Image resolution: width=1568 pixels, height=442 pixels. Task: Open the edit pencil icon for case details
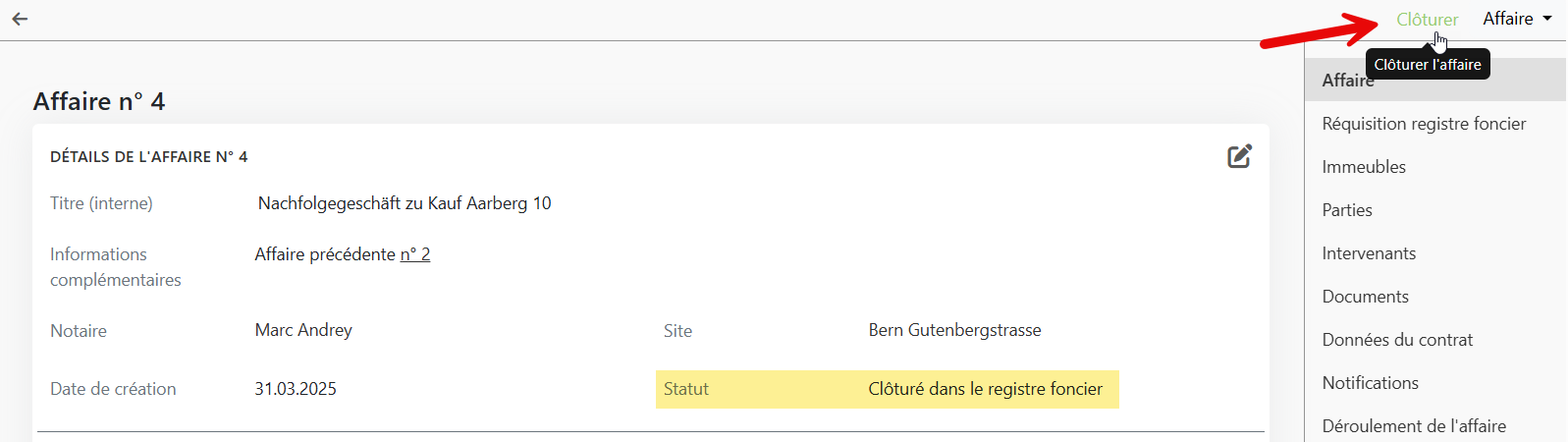(1239, 156)
